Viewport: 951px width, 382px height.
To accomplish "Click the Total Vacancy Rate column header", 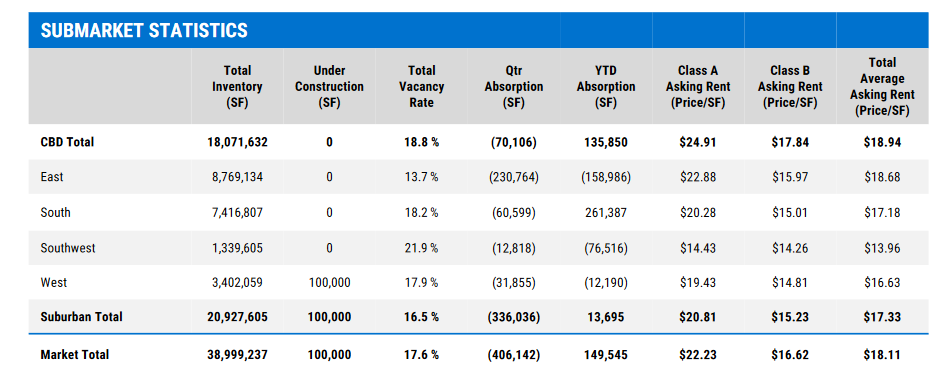I will pos(422,87).
